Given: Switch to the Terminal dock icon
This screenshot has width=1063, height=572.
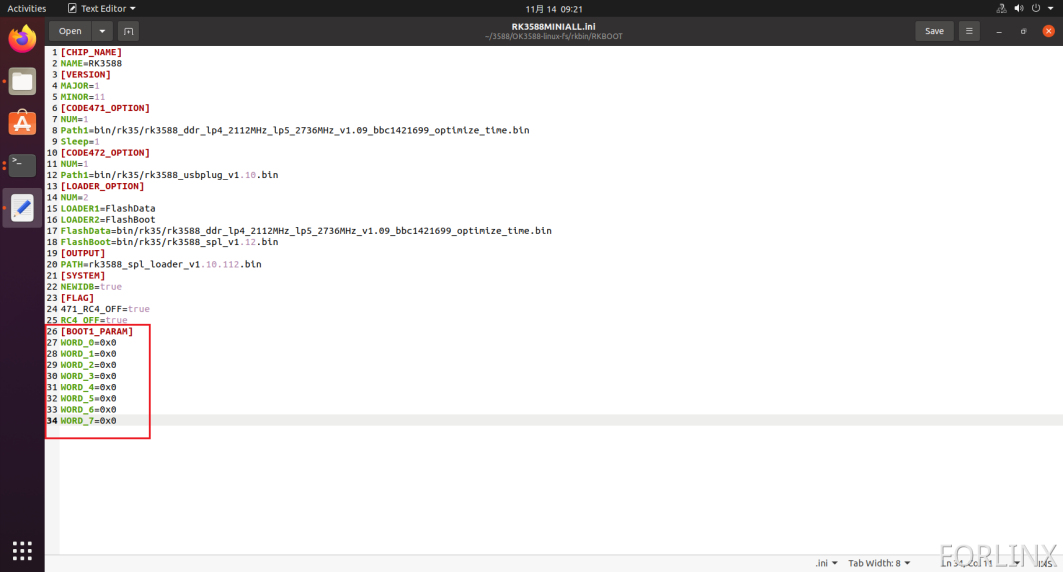Looking at the screenshot, I should [x=22, y=165].
